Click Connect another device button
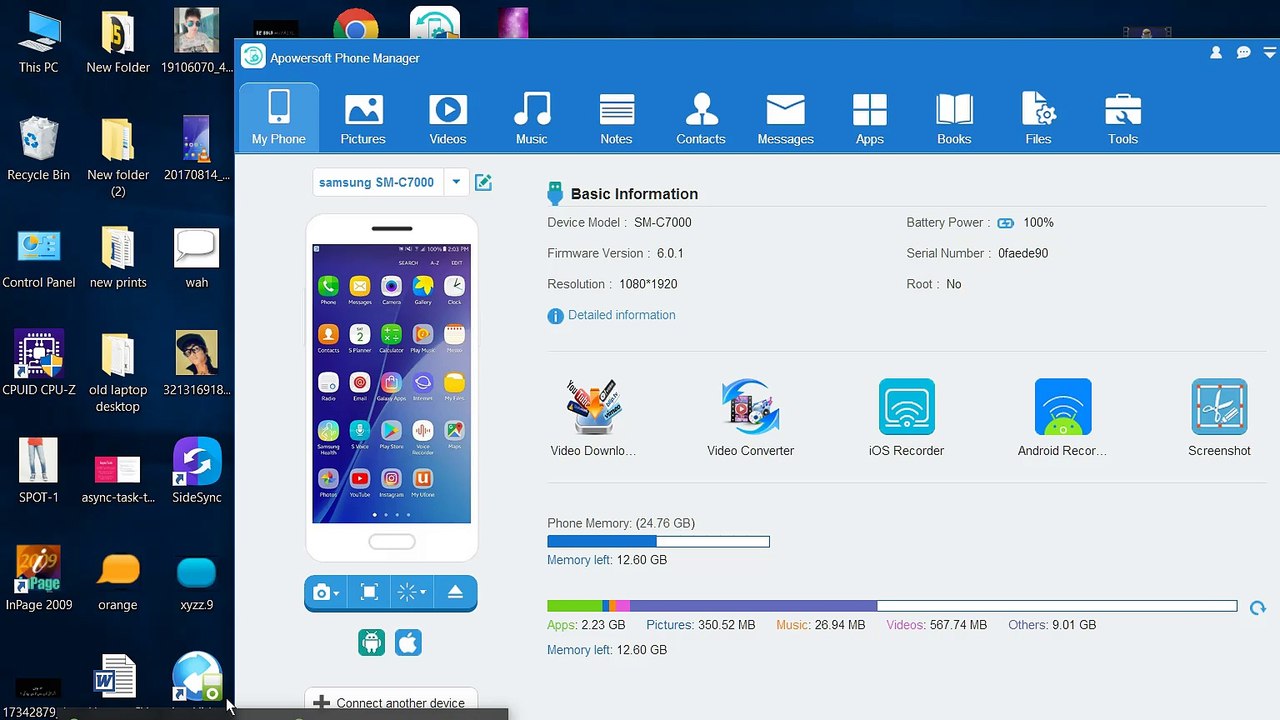This screenshot has height=720, width=1280. pyautogui.click(x=391, y=703)
